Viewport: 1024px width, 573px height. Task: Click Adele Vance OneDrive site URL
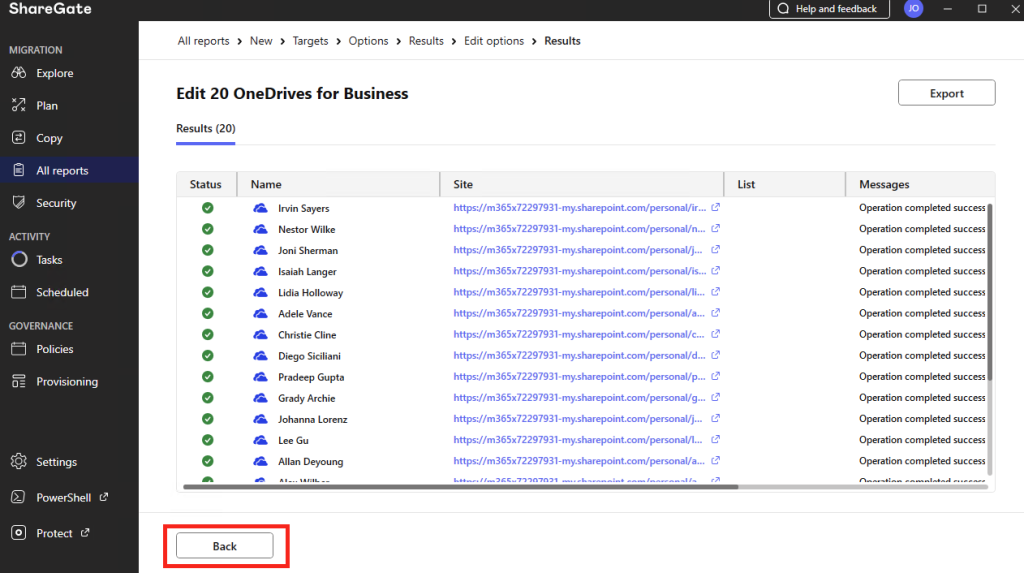tap(579, 313)
